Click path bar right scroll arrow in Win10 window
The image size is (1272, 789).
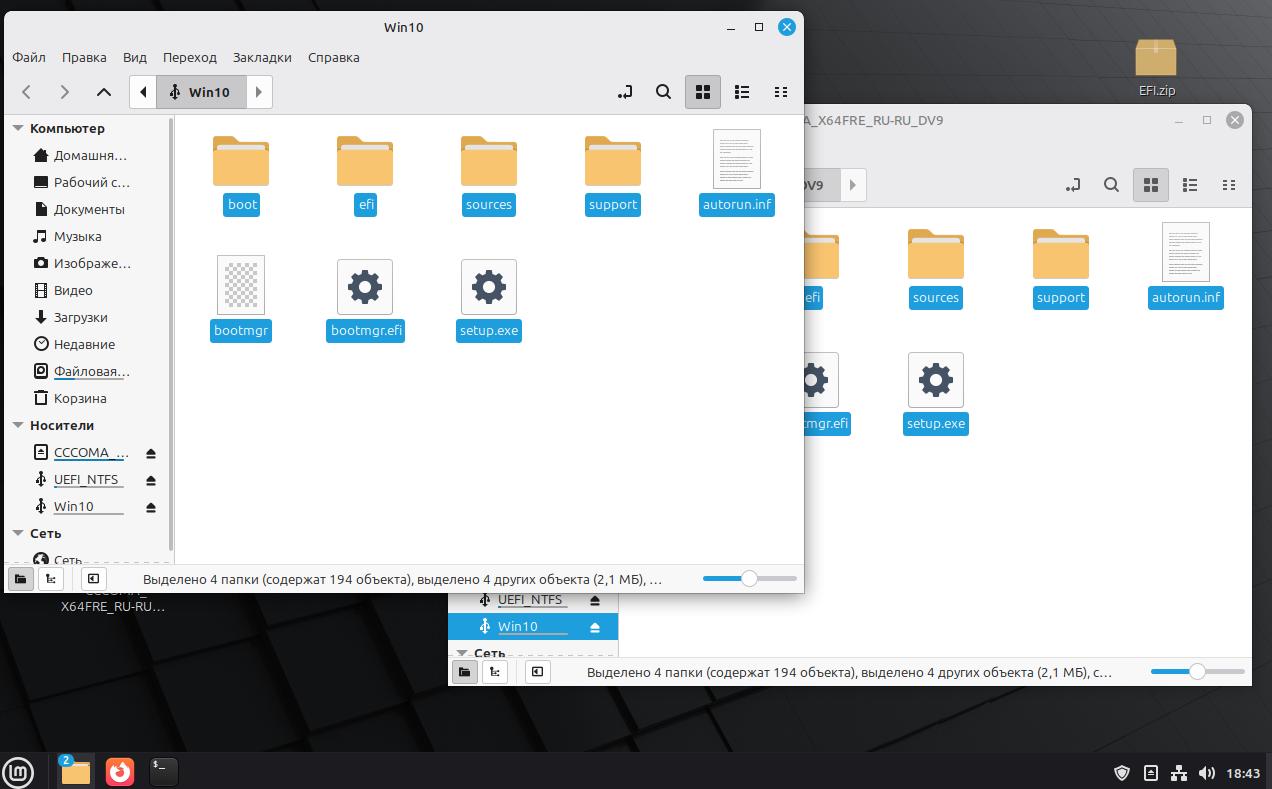click(259, 92)
